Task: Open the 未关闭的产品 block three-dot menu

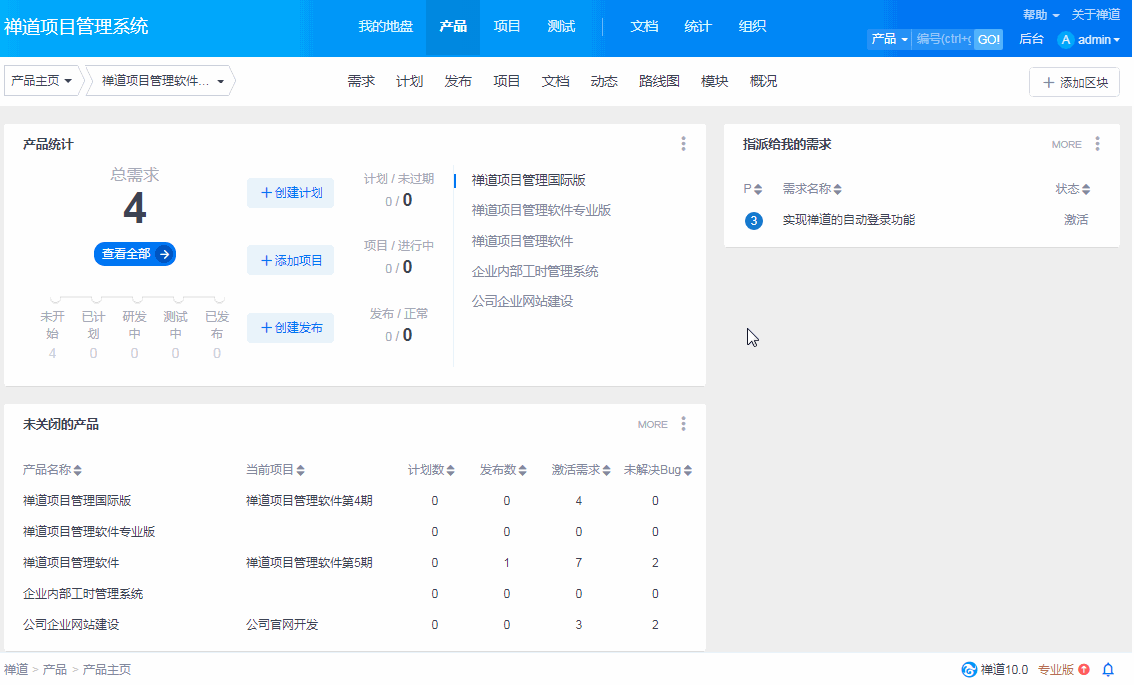Action: [x=683, y=424]
